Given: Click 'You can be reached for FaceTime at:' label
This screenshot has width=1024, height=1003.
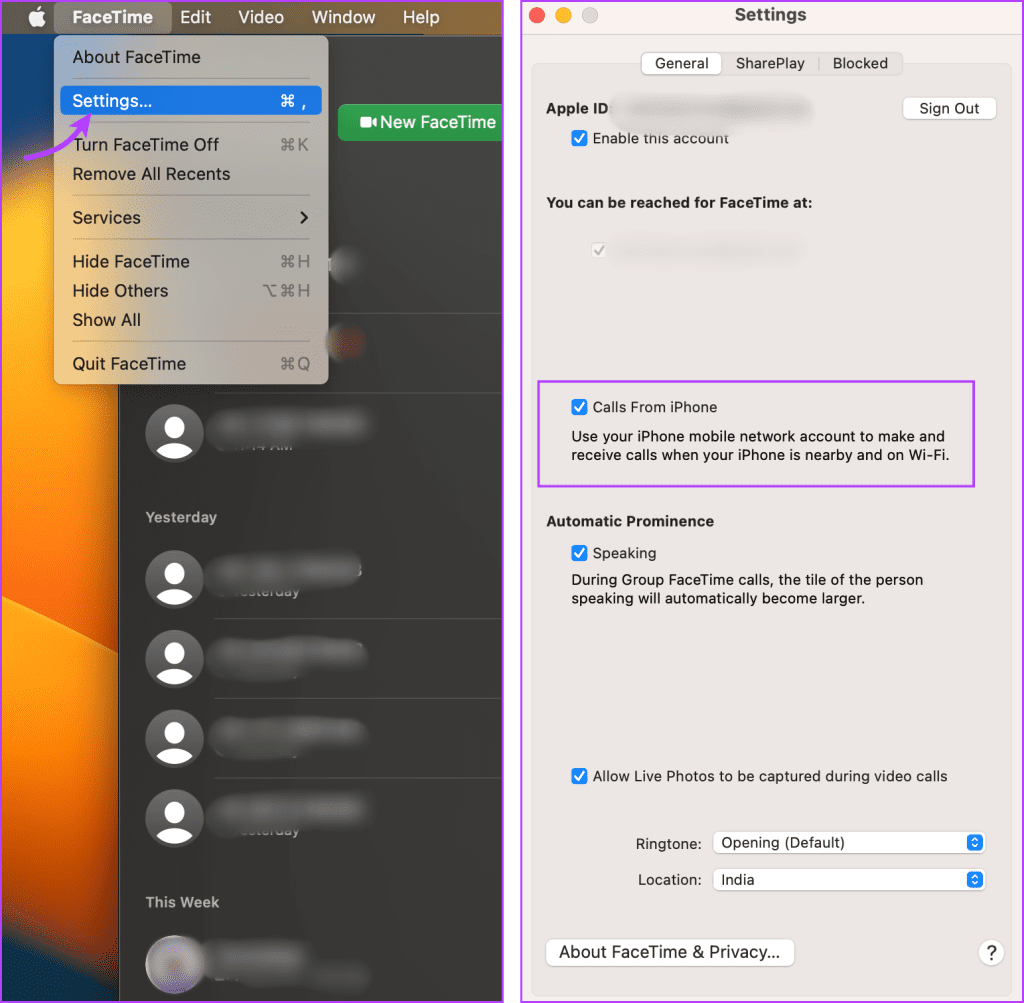Looking at the screenshot, I should (x=679, y=202).
